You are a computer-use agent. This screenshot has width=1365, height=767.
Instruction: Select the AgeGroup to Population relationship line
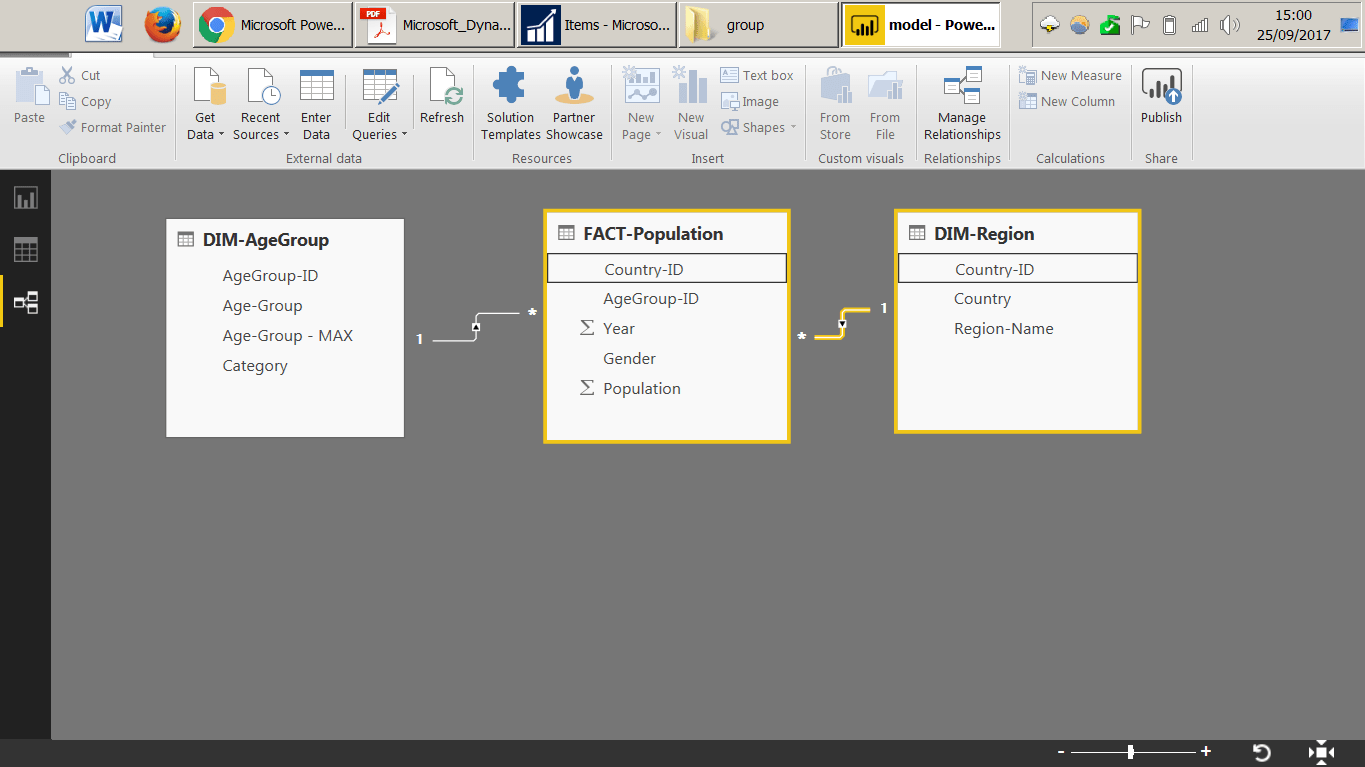(476, 327)
